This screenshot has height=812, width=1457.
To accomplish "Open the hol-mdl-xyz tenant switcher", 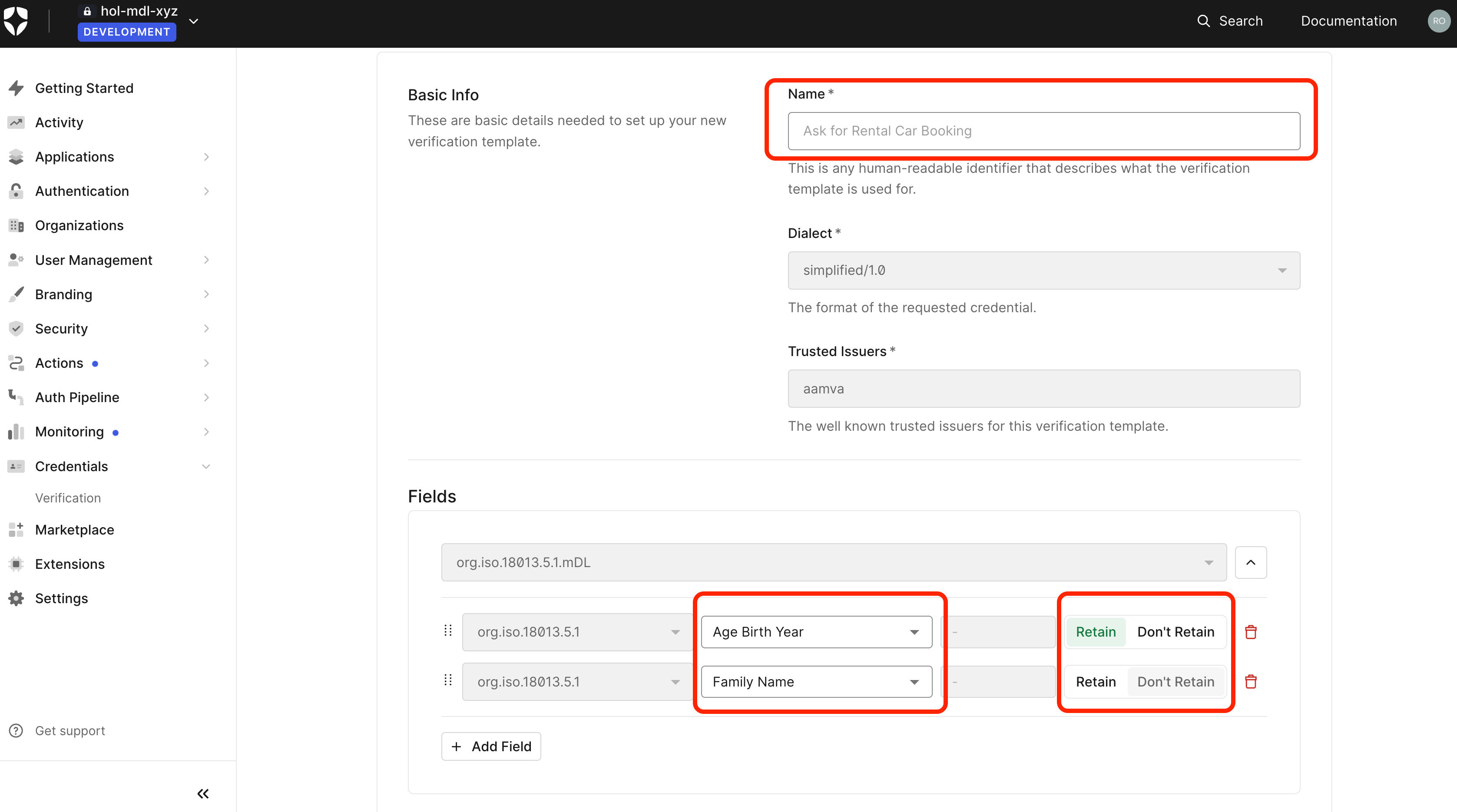I will point(139,21).
